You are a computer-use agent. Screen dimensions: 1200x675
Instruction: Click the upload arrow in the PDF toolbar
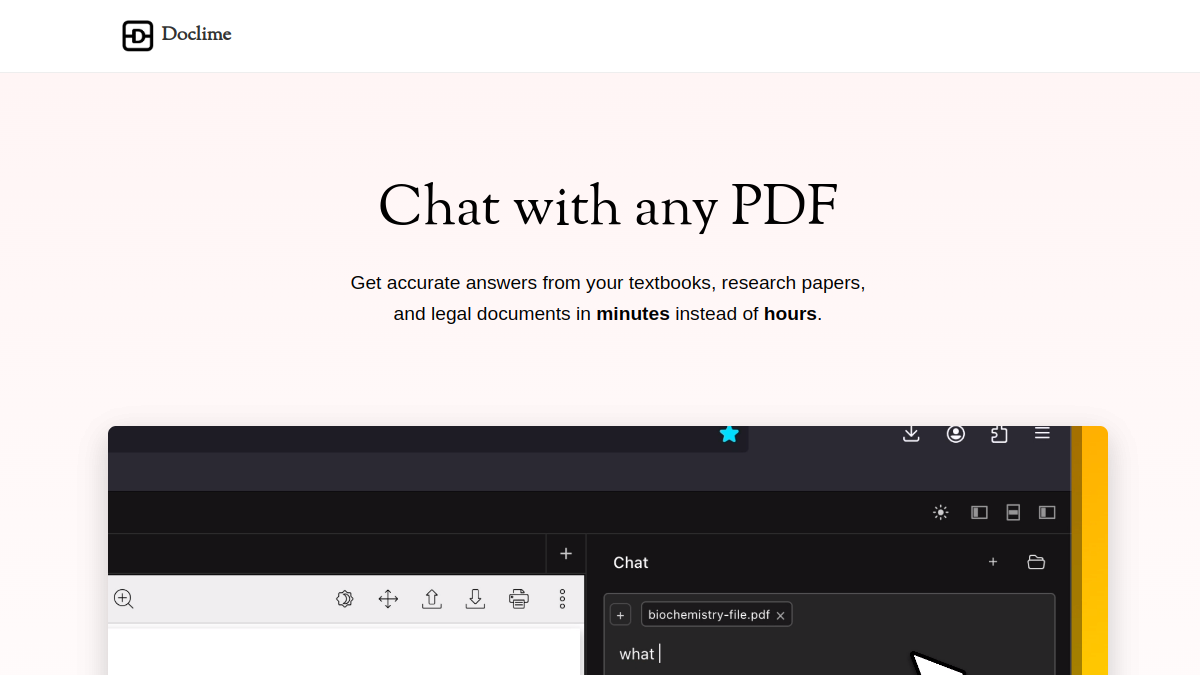coord(432,599)
